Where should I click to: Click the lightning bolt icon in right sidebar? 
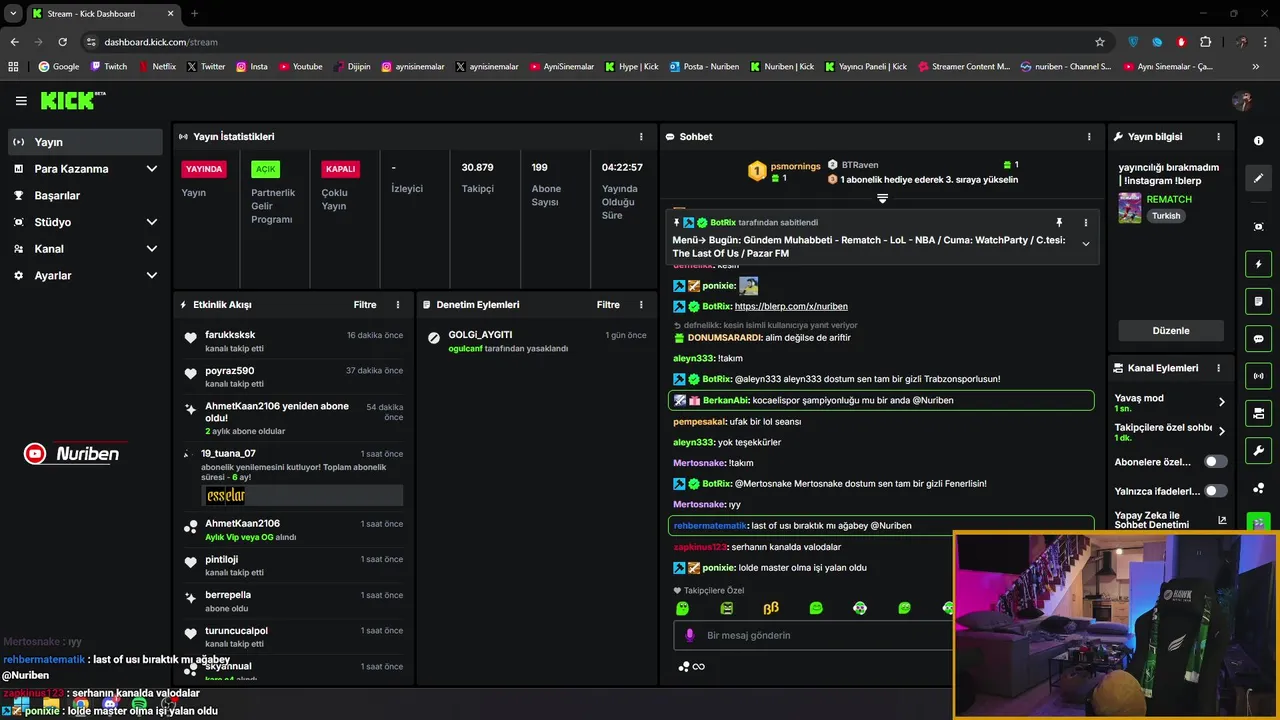click(x=1258, y=264)
